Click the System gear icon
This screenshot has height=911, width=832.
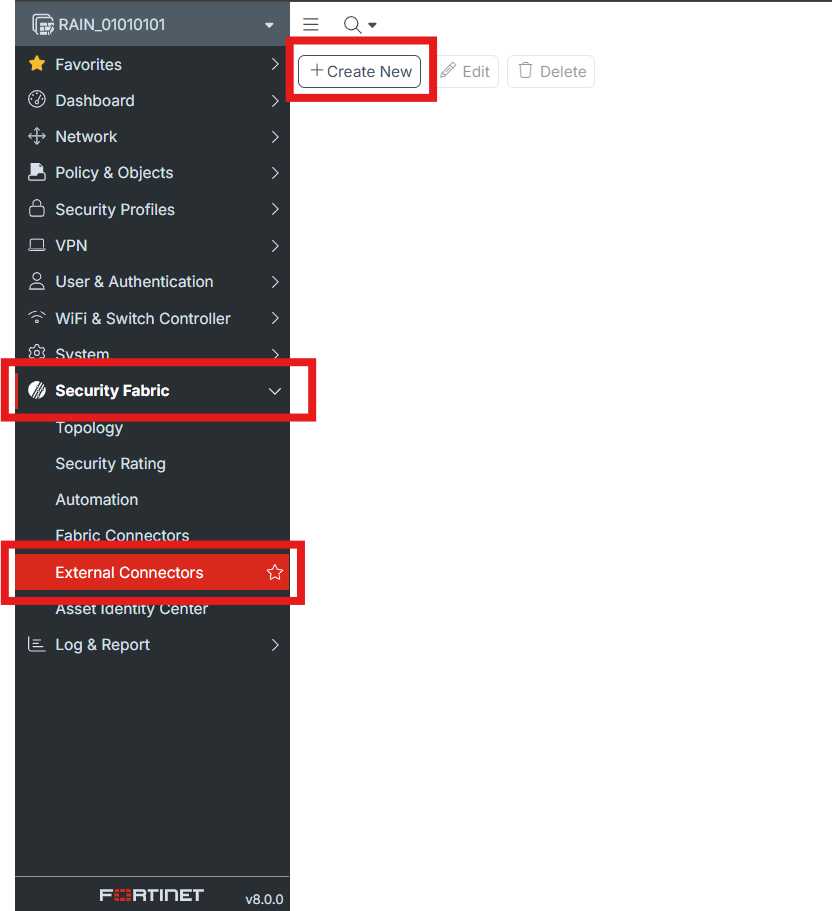point(37,352)
